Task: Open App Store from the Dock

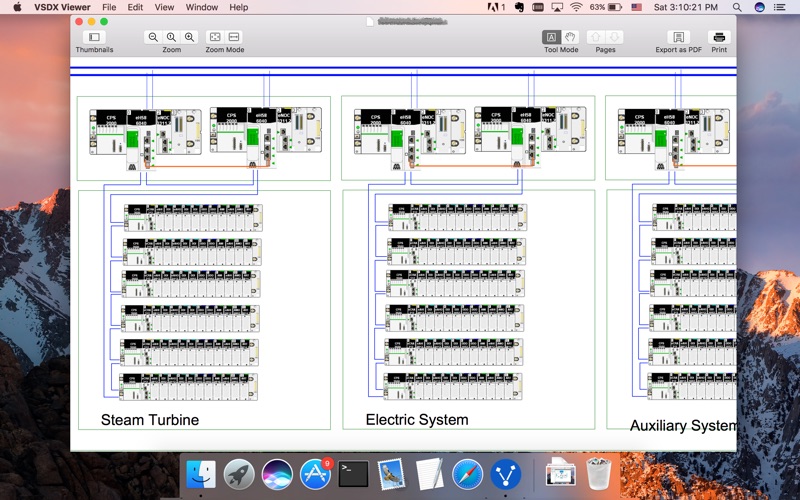Action: (x=315, y=474)
